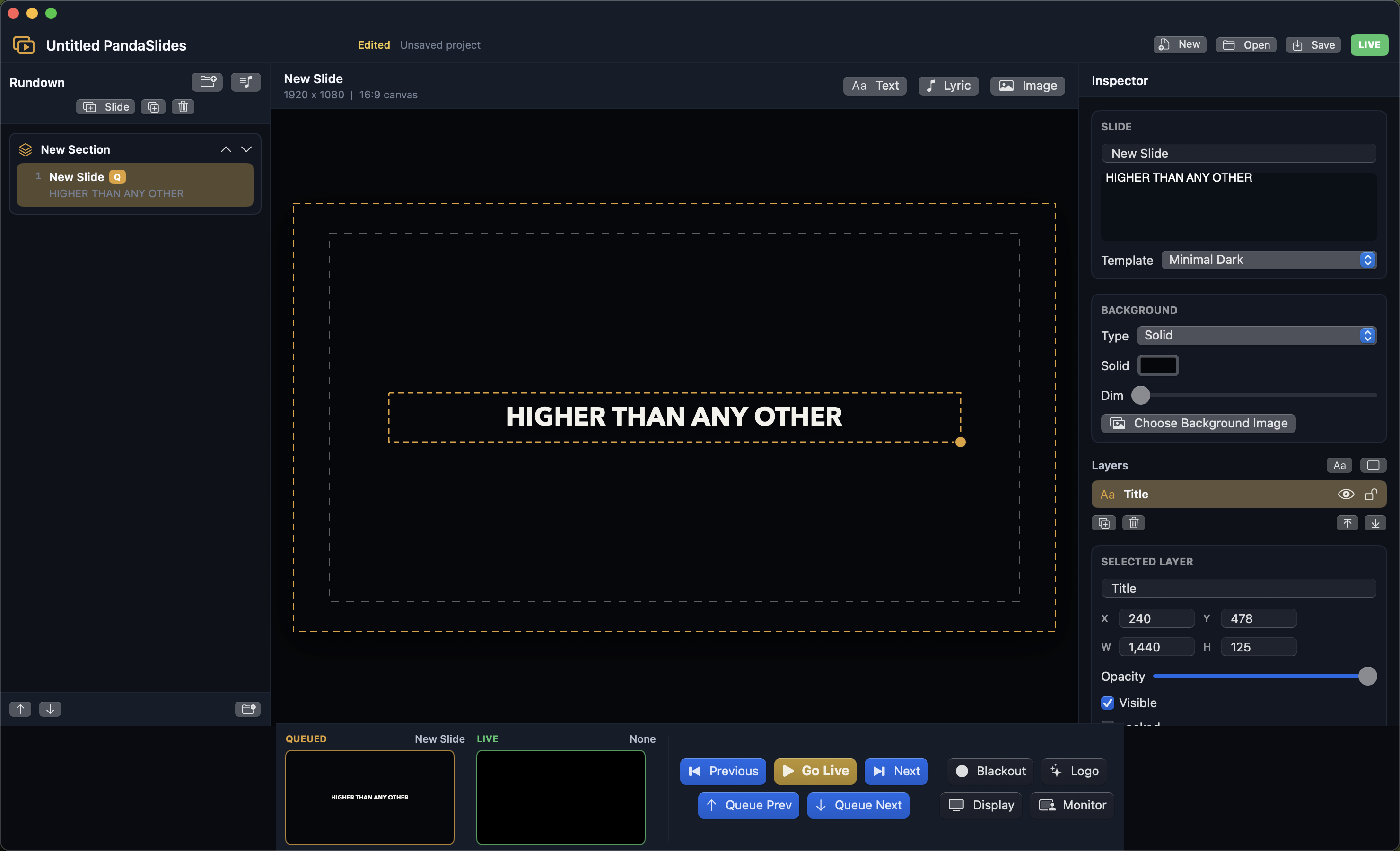1400x851 pixels.
Task: Uncheck the Visible checkbox
Action: [1107, 703]
